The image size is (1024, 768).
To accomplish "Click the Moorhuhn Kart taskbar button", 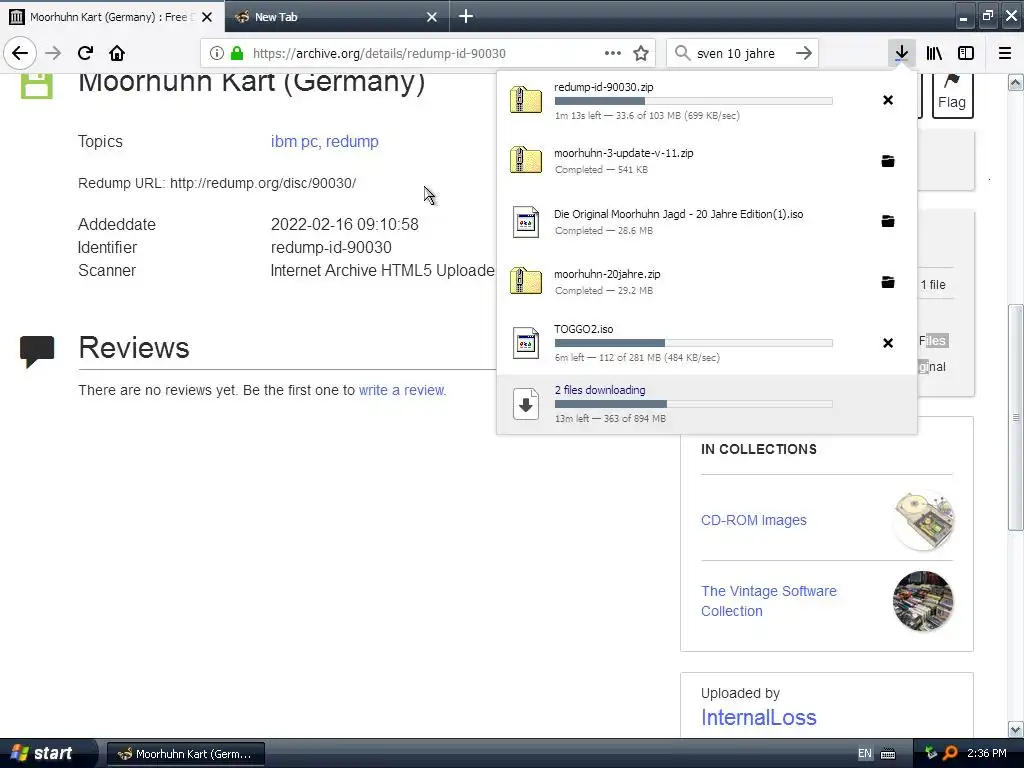I will coord(185,754).
